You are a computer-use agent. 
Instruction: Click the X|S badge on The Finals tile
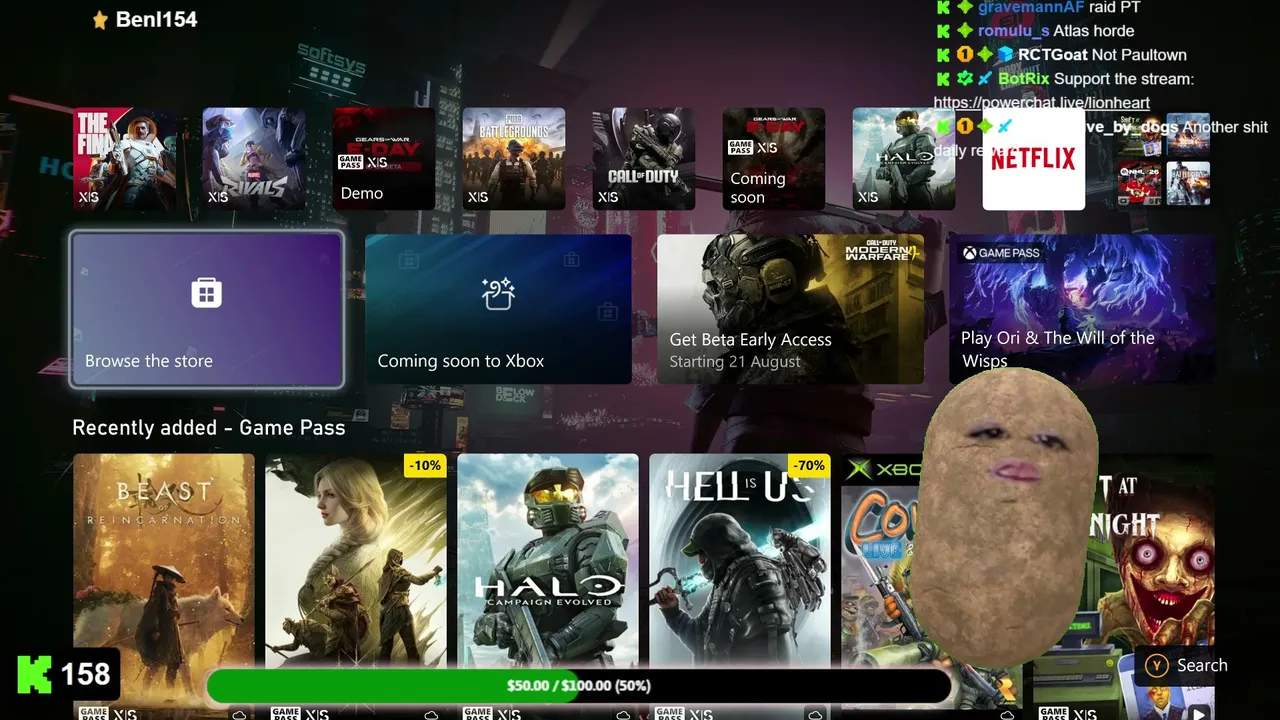pos(89,197)
